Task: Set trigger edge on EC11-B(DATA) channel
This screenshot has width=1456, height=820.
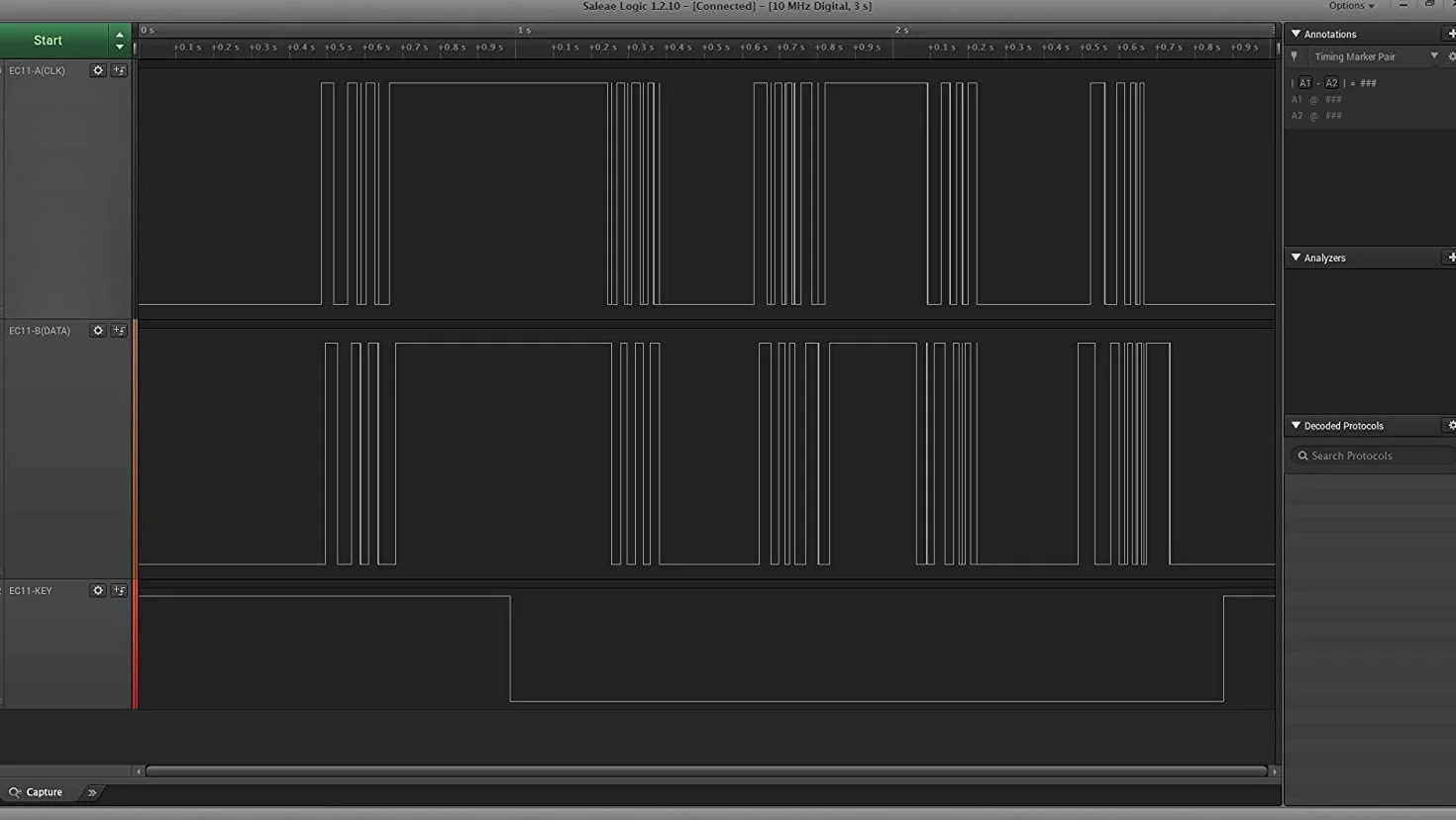Action: click(119, 330)
